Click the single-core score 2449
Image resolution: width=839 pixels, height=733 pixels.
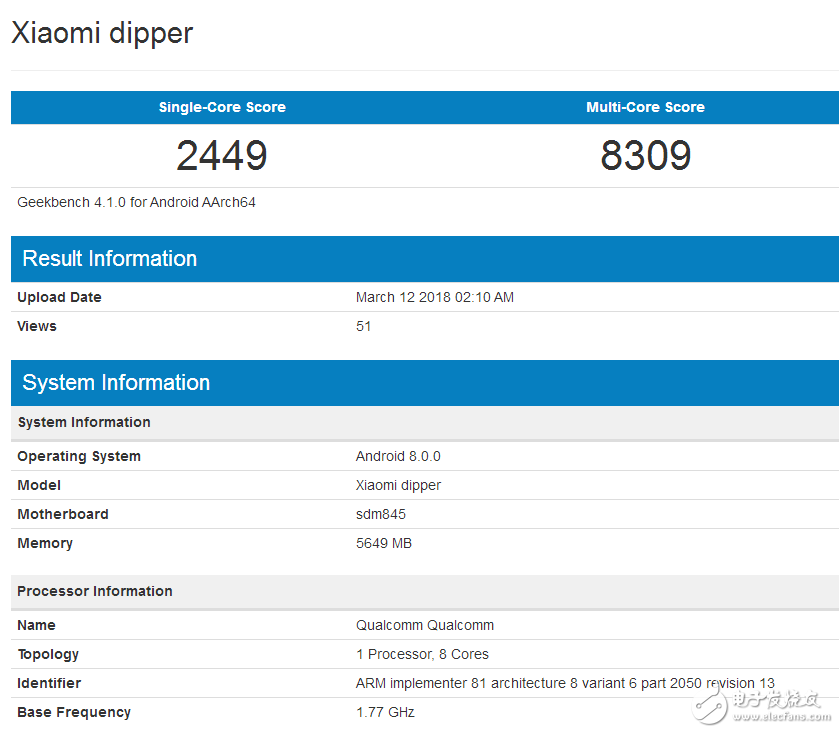pyautogui.click(x=222, y=156)
